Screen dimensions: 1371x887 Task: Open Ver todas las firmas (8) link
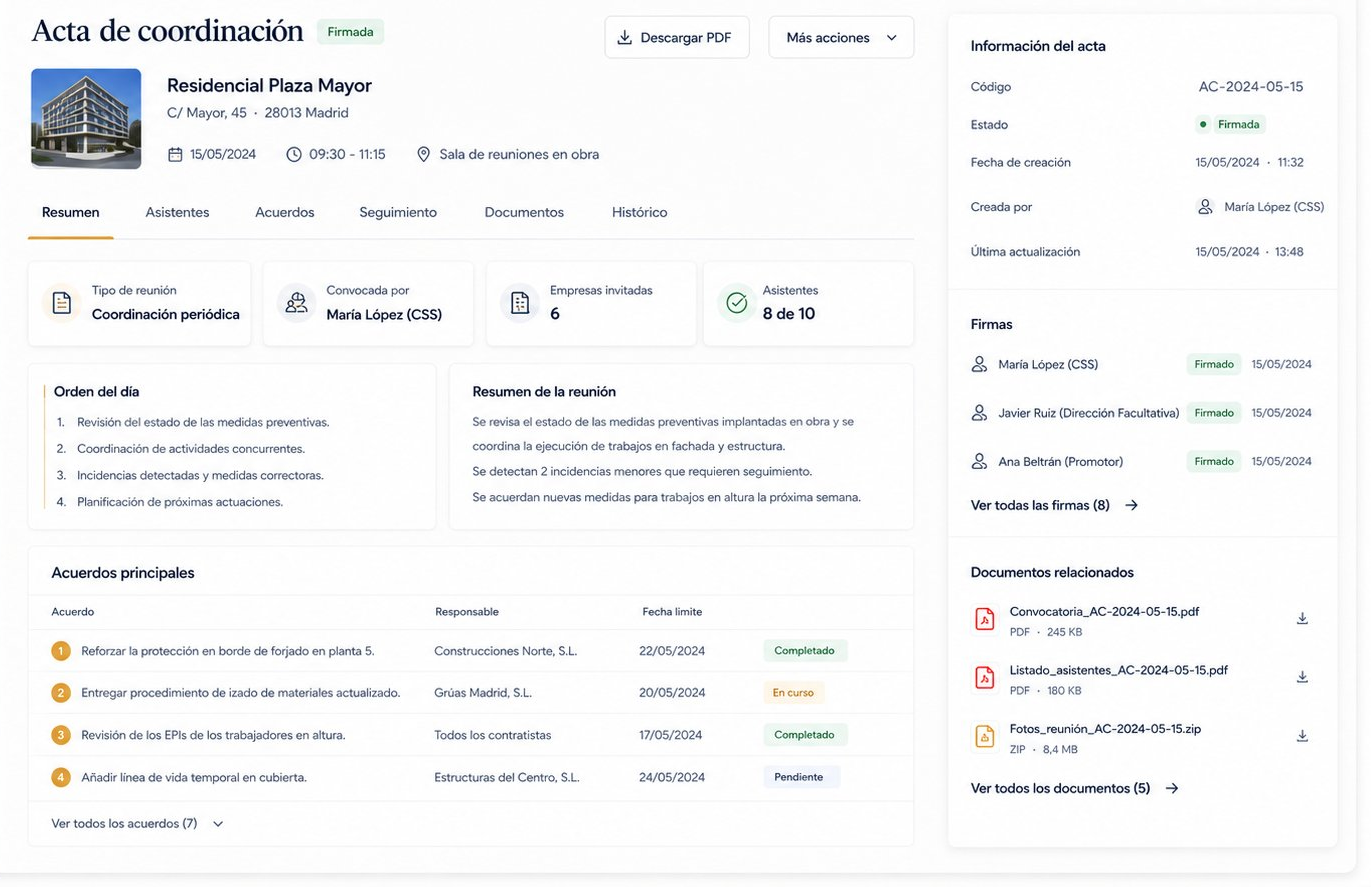pyautogui.click(x=1055, y=505)
